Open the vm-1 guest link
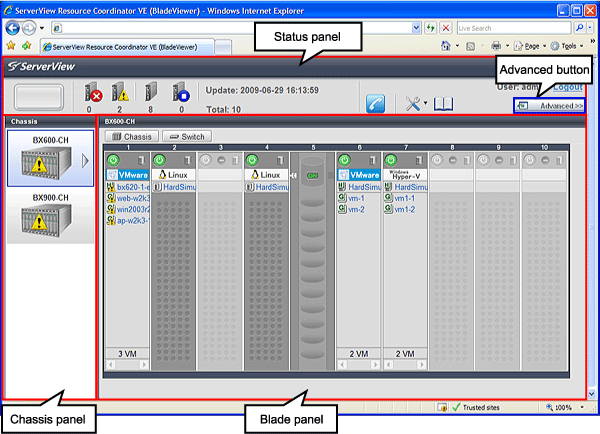Screen dimensions: 600x434 [356, 198]
